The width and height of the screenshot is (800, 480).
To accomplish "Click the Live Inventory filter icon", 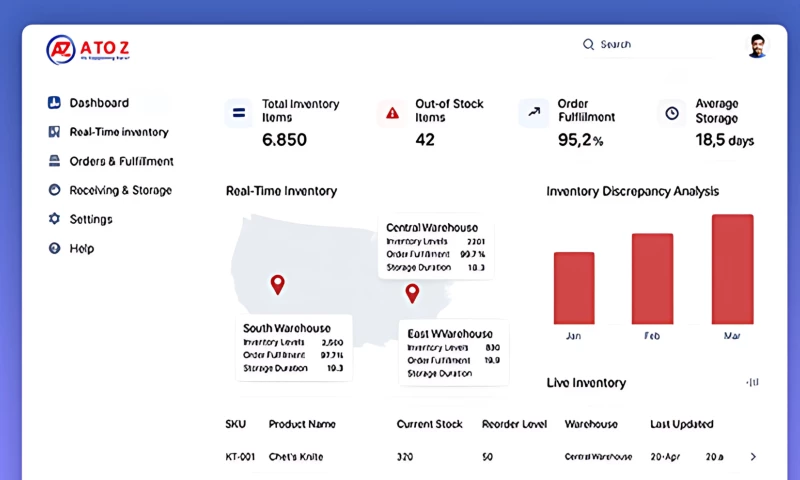I will point(753,382).
